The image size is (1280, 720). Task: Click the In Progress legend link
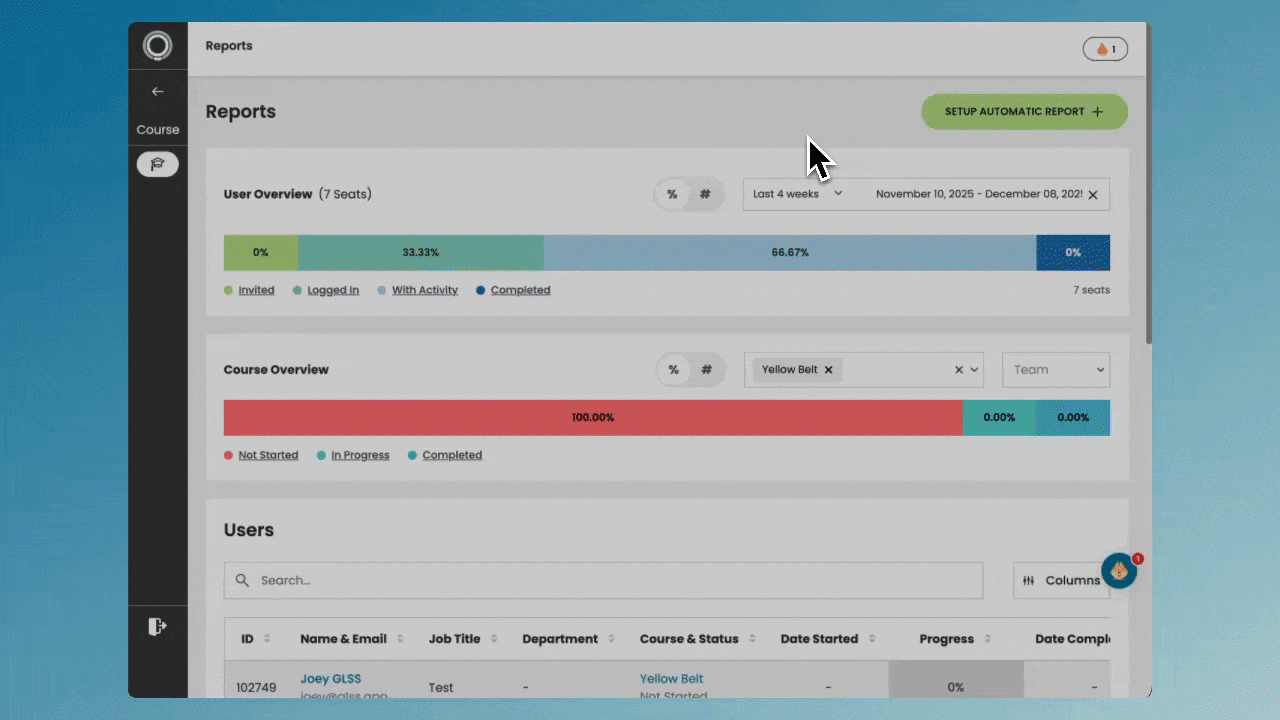pos(360,455)
